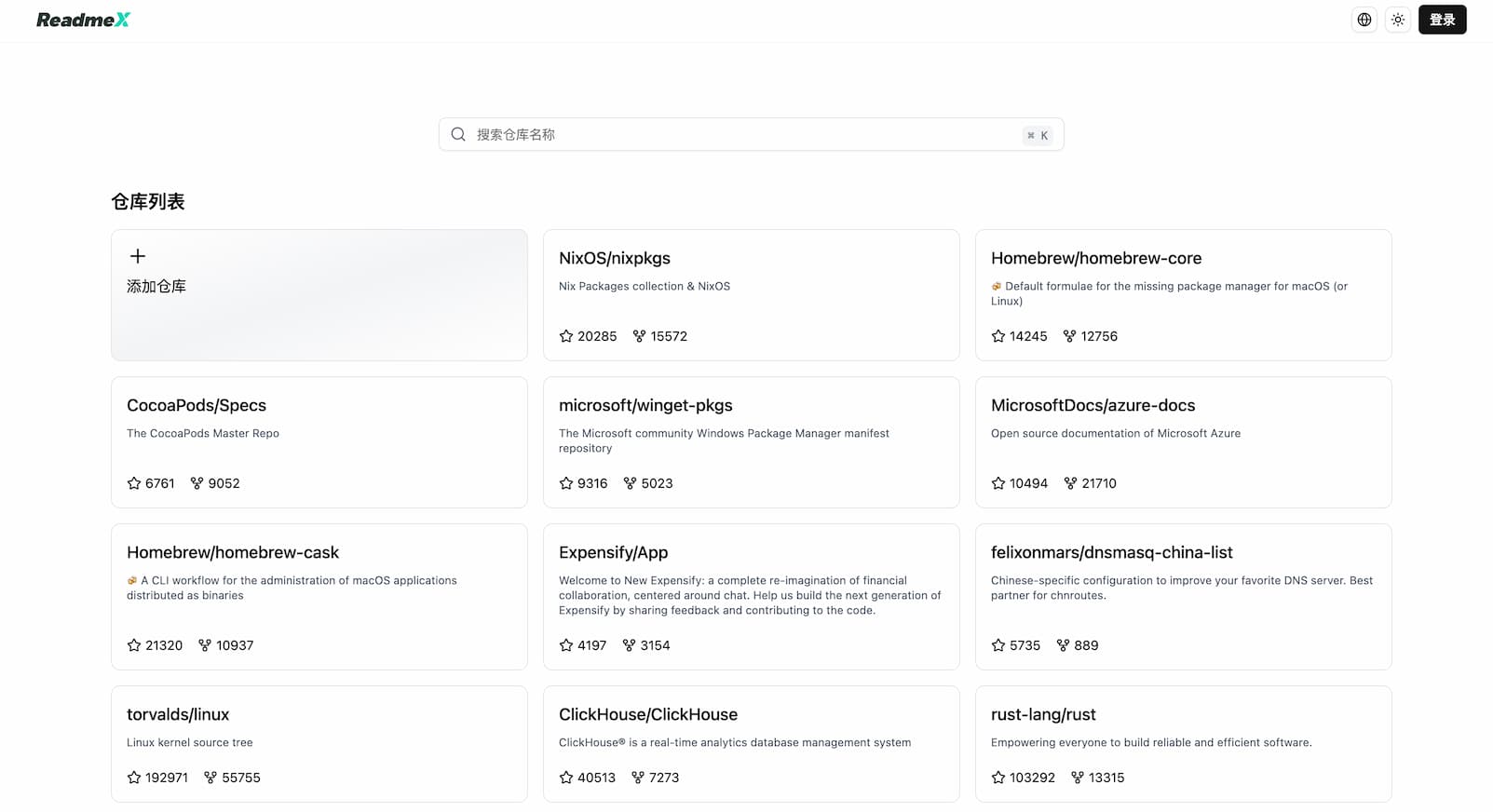Click the ClickHouse real-time analytics description
The width and height of the screenshot is (1493, 812).
735,742
